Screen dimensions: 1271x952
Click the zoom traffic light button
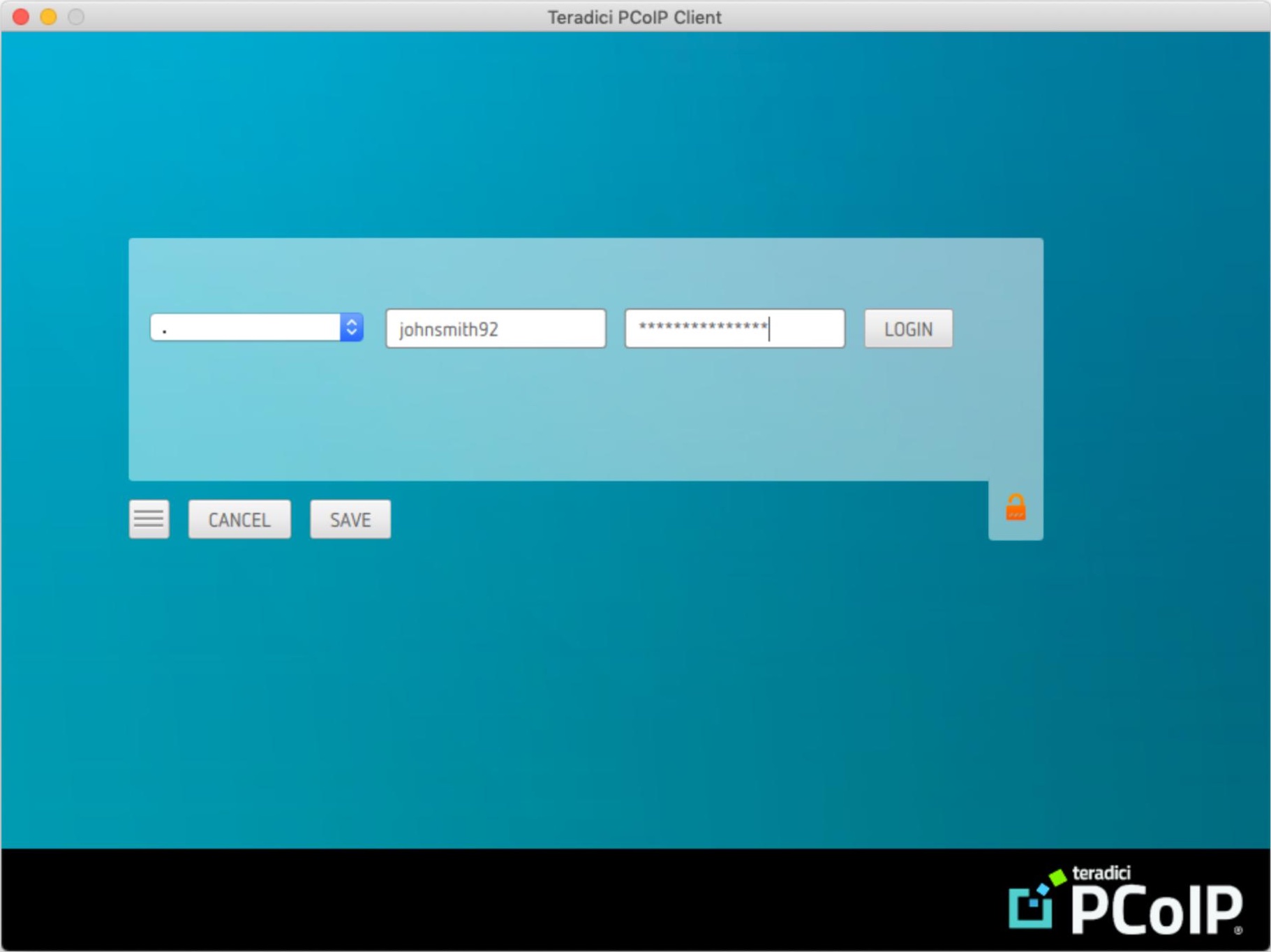click(75, 17)
